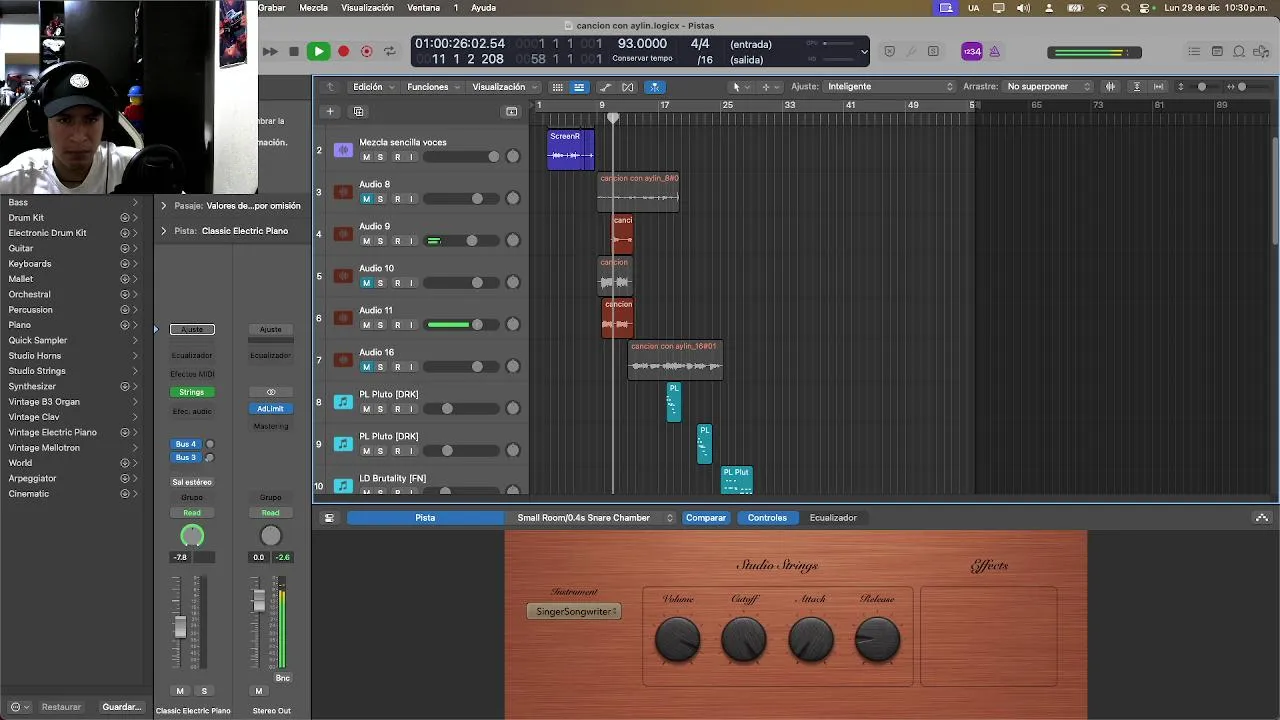This screenshot has width=1280, height=720.
Task: Toggle Cycle mode in the transport
Action: (x=390, y=51)
